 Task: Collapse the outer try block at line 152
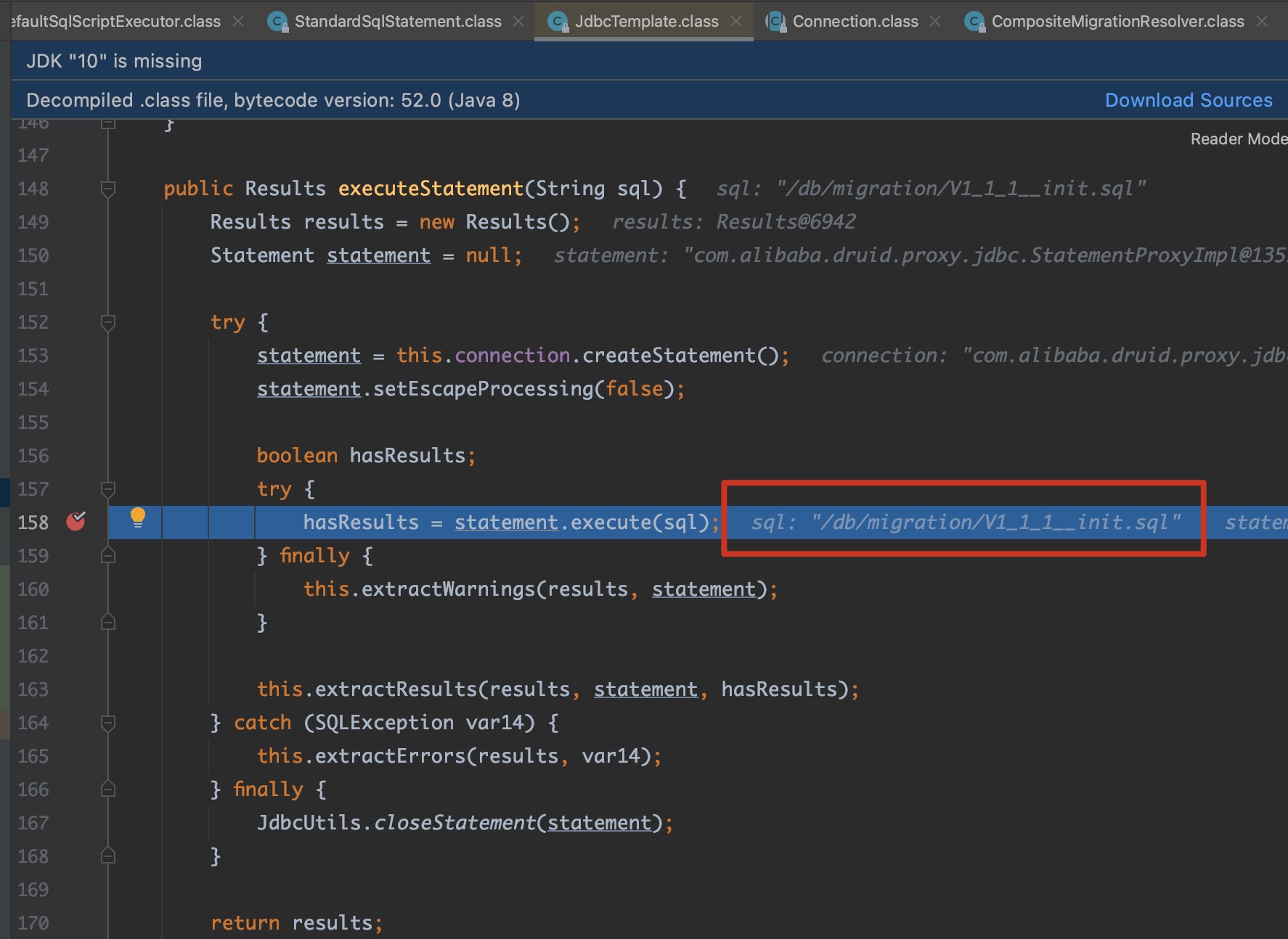[108, 323]
